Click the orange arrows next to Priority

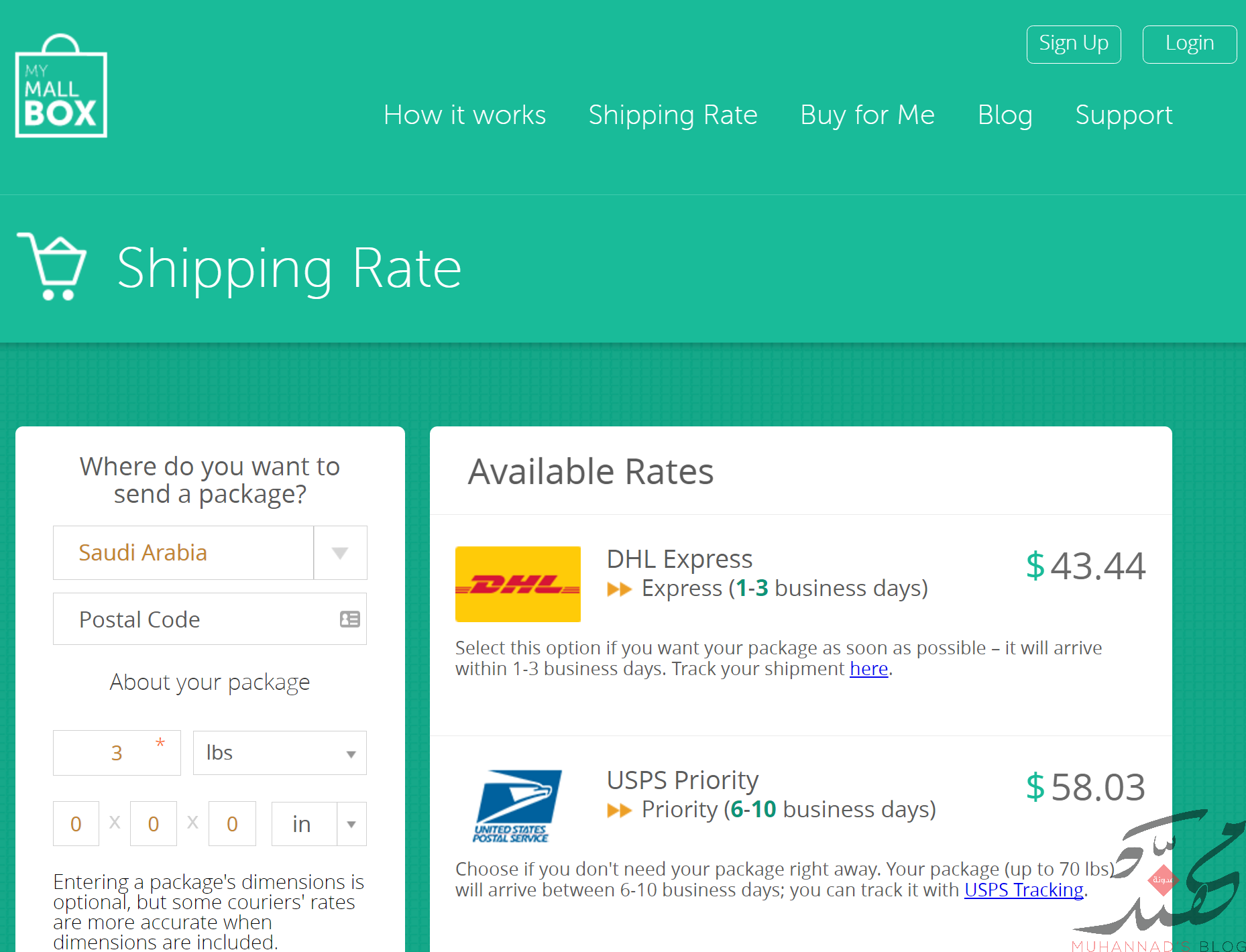pos(619,811)
